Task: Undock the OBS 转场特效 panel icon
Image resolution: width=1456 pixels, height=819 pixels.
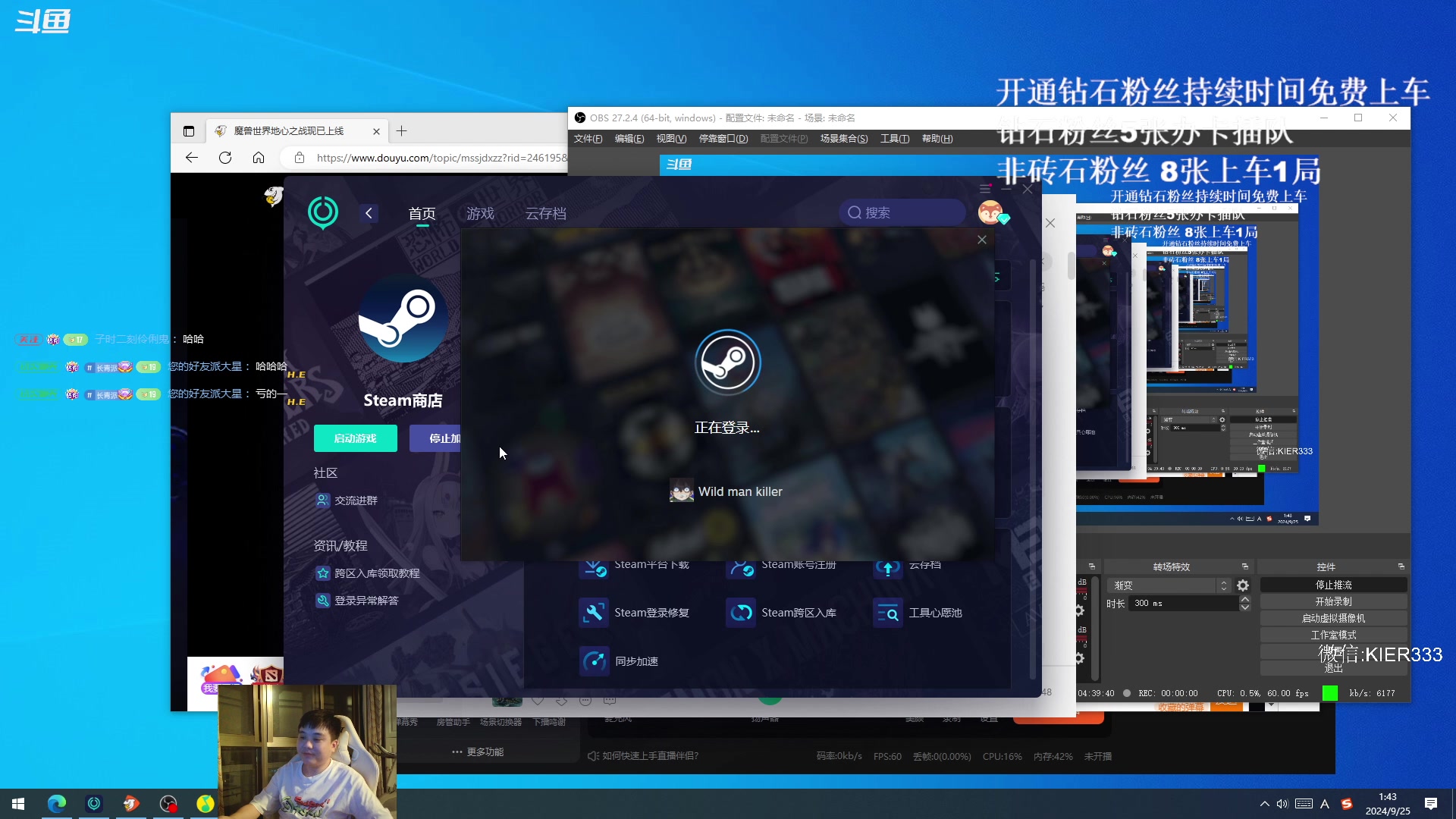Action: [x=1245, y=566]
